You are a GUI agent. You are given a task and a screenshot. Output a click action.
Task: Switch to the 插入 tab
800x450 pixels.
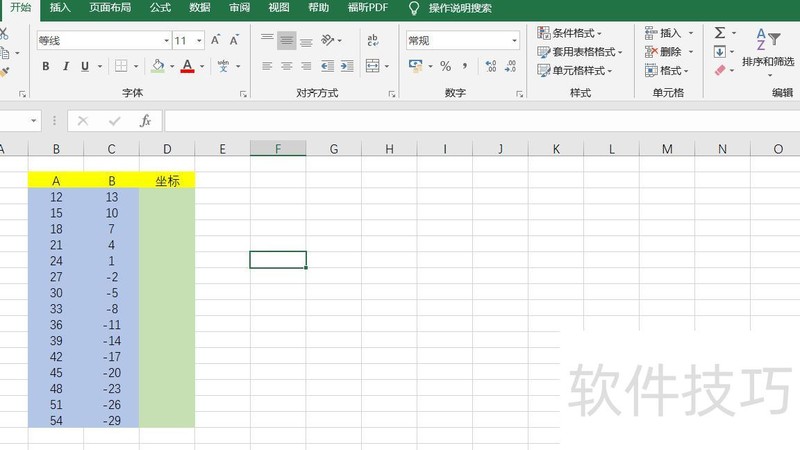(x=60, y=8)
